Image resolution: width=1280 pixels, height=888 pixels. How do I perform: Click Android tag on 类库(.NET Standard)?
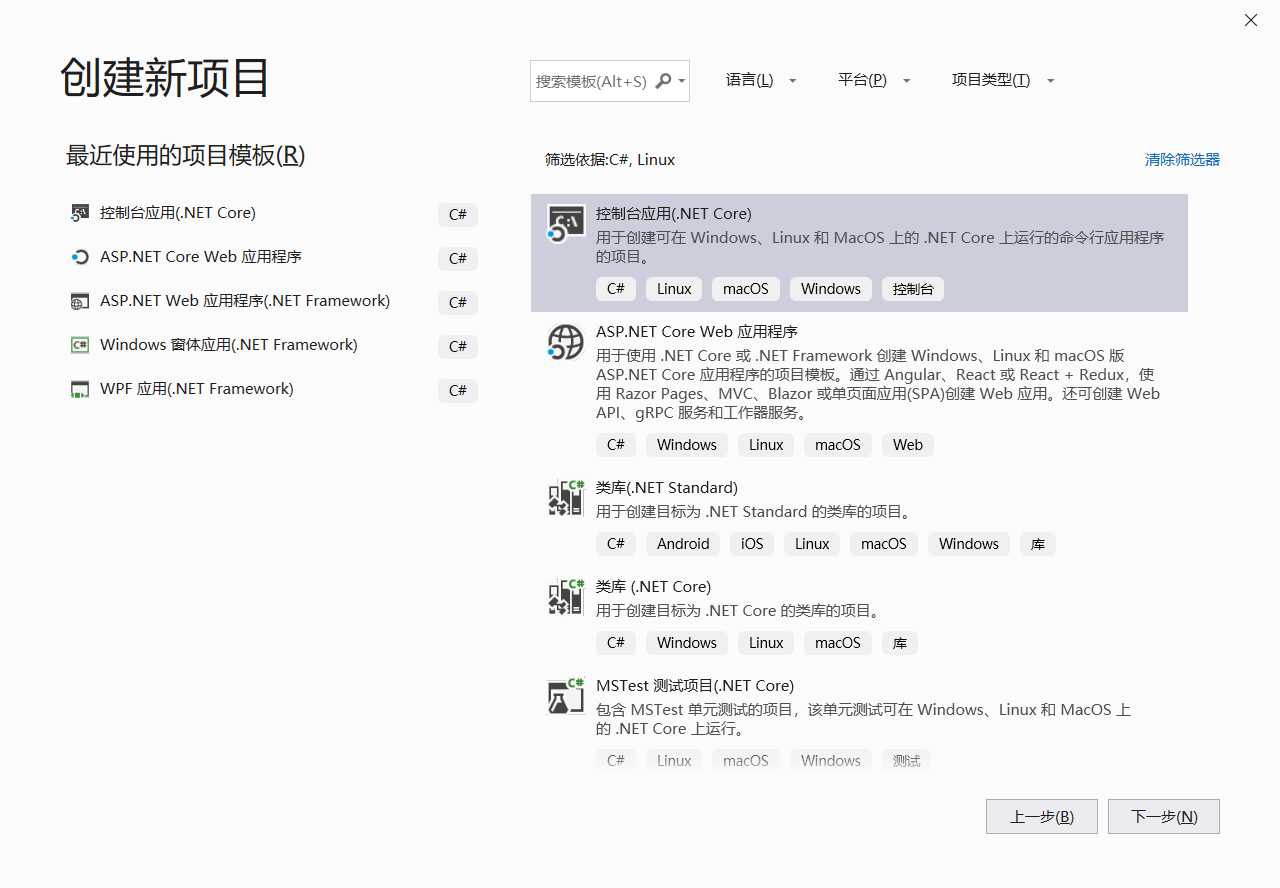pos(683,543)
